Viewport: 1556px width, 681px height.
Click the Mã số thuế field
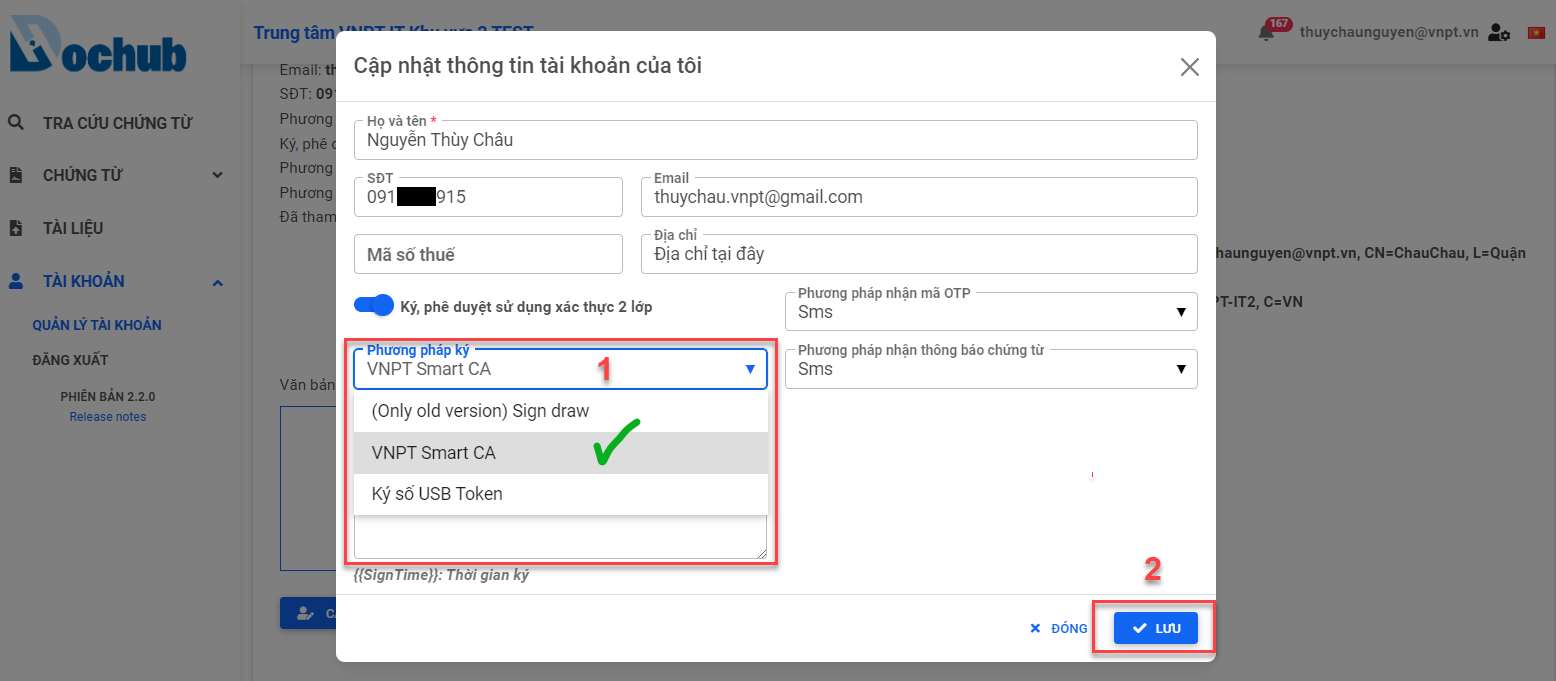tap(488, 254)
